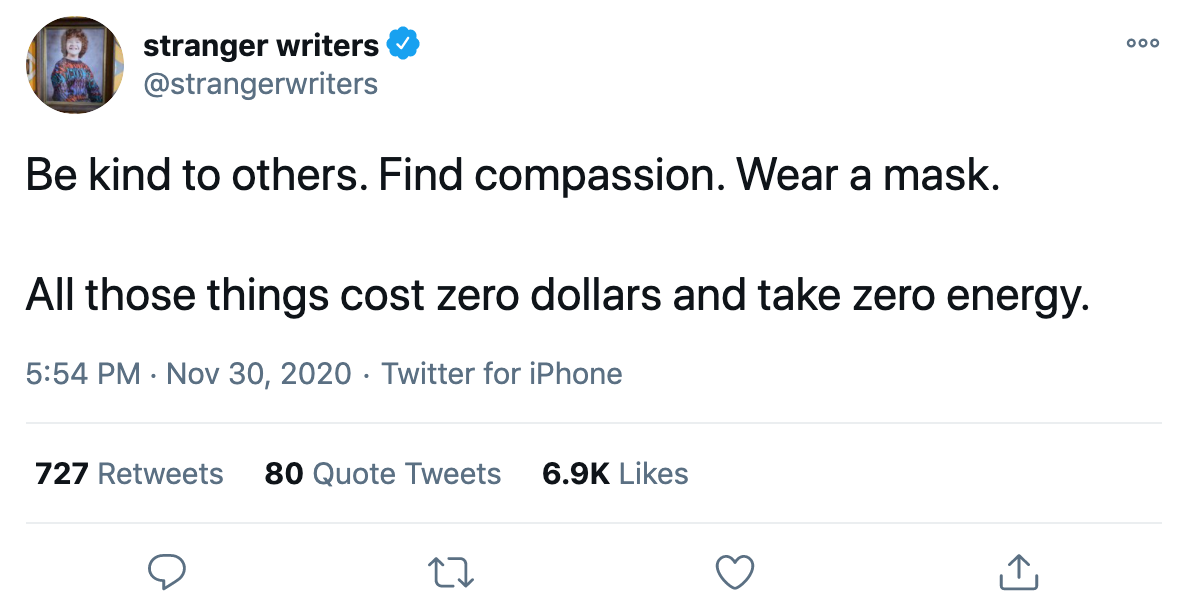Click the stranger writers display name
The width and height of the screenshot is (1188, 616).
tap(258, 44)
